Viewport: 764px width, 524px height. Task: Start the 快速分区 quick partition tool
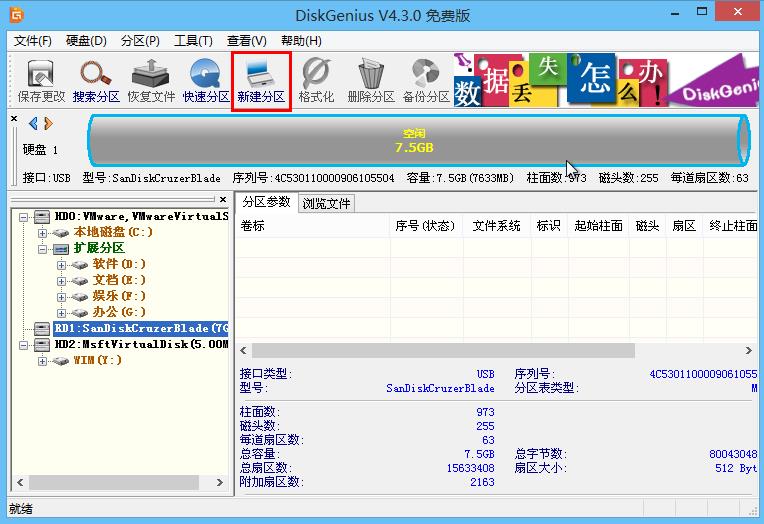pos(206,81)
